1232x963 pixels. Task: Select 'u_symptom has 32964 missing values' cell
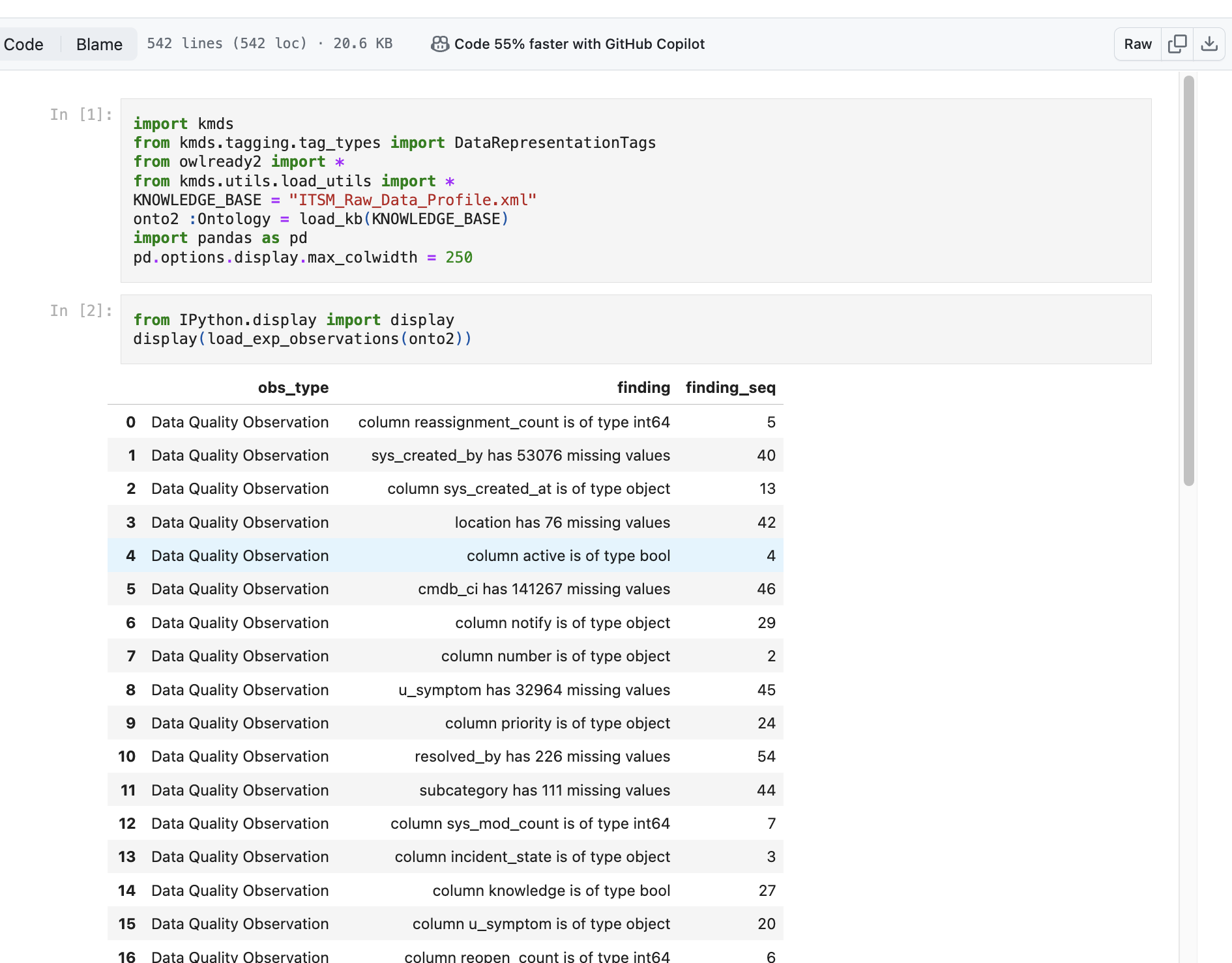[x=534, y=690]
